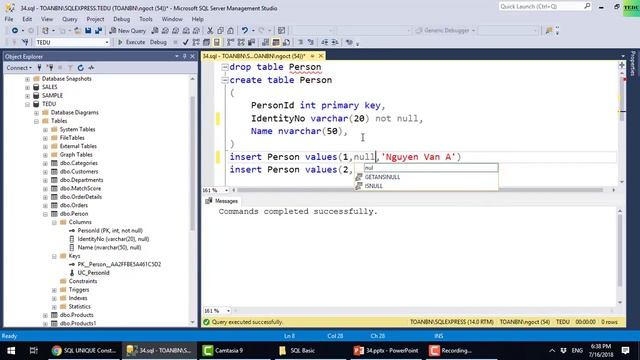Open the Edit menu
The height and width of the screenshot is (360, 640).
[27, 19]
